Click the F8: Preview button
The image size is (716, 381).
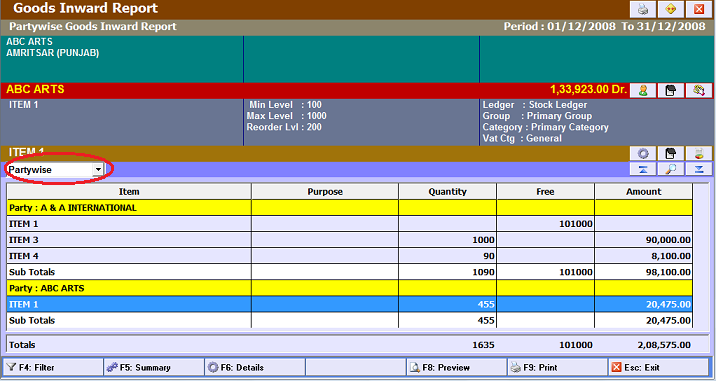[457, 367]
